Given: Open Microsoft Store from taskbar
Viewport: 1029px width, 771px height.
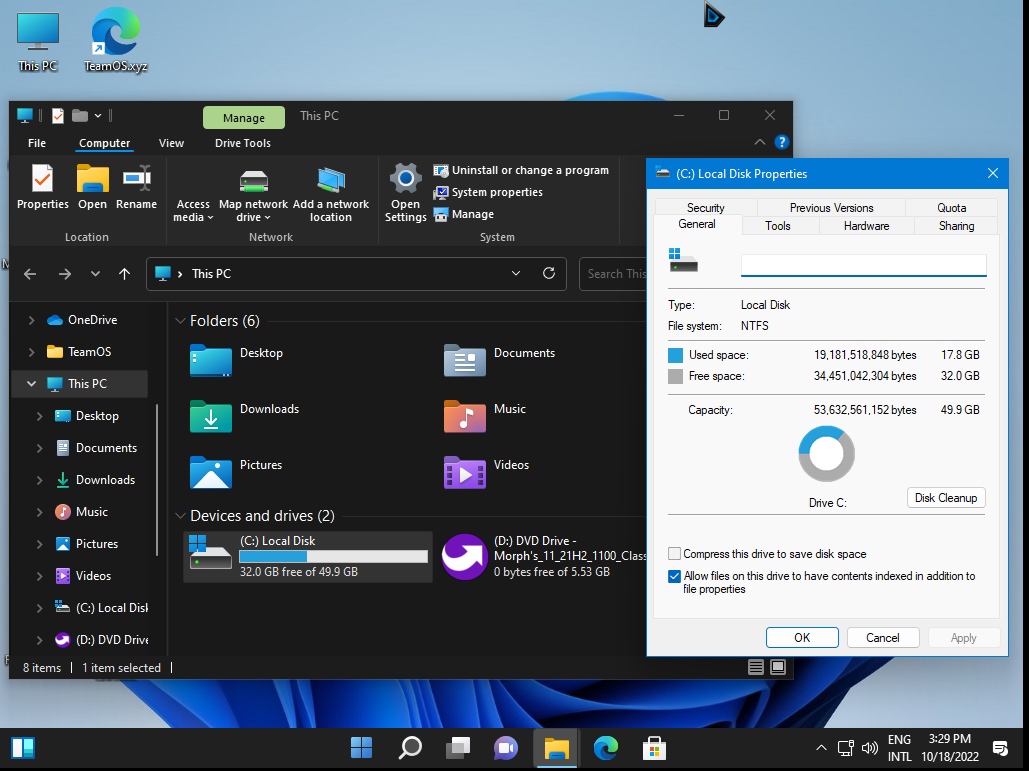Looking at the screenshot, I should tap(654, 748).
